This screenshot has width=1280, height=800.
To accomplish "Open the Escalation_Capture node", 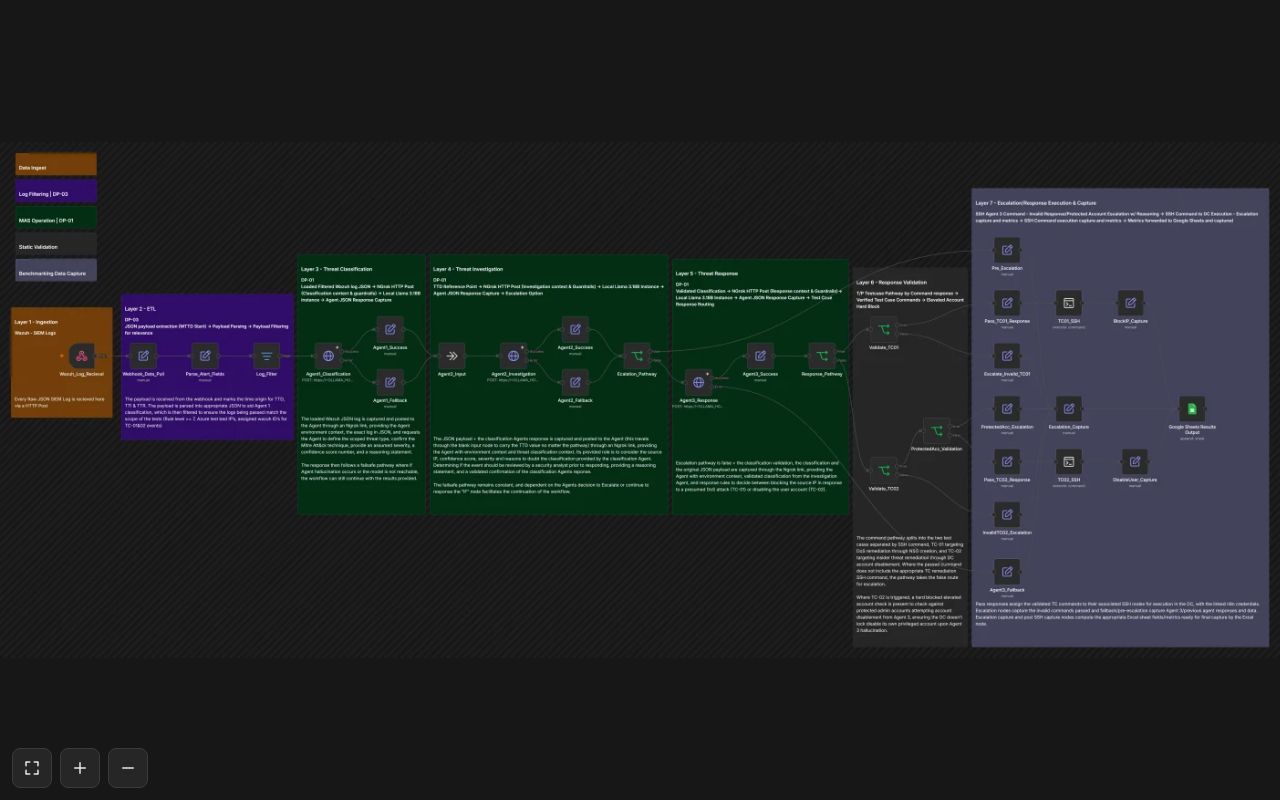I will (x=1069, y=409).
